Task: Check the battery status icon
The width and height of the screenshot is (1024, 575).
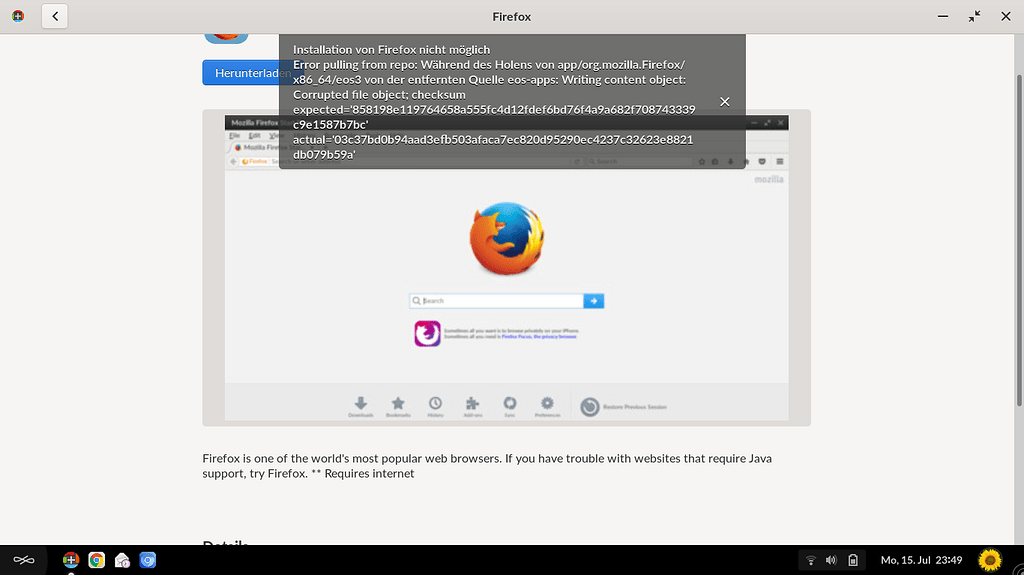Action: tap(852, 560)
